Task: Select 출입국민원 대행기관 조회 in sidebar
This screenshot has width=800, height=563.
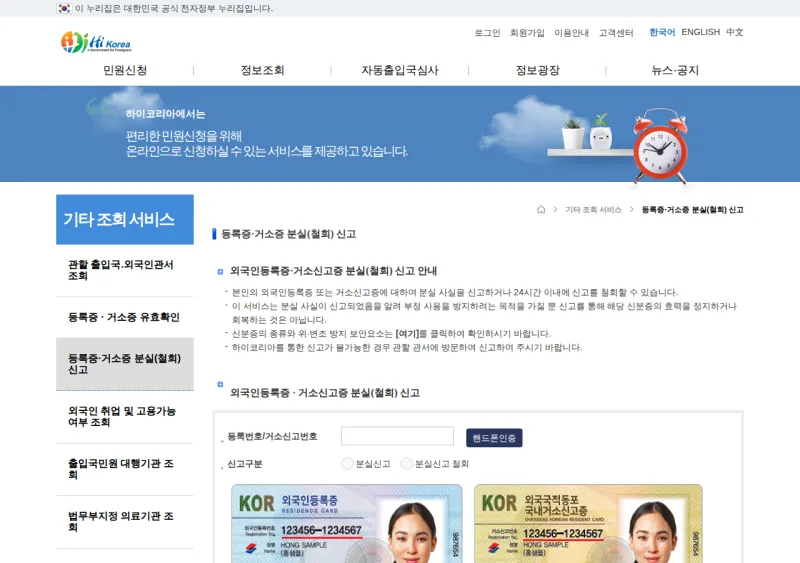Action: (x=125, y=469)
